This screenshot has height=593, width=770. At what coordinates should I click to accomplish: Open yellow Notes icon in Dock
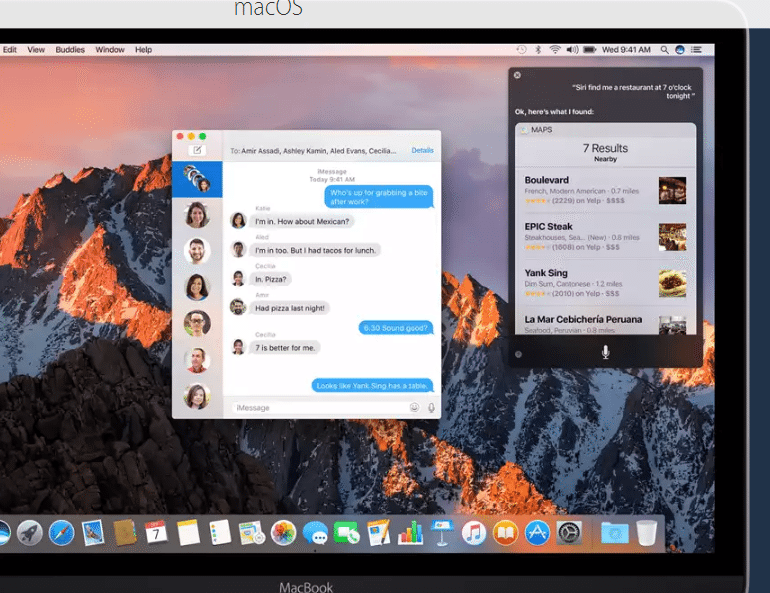(188, 533)
